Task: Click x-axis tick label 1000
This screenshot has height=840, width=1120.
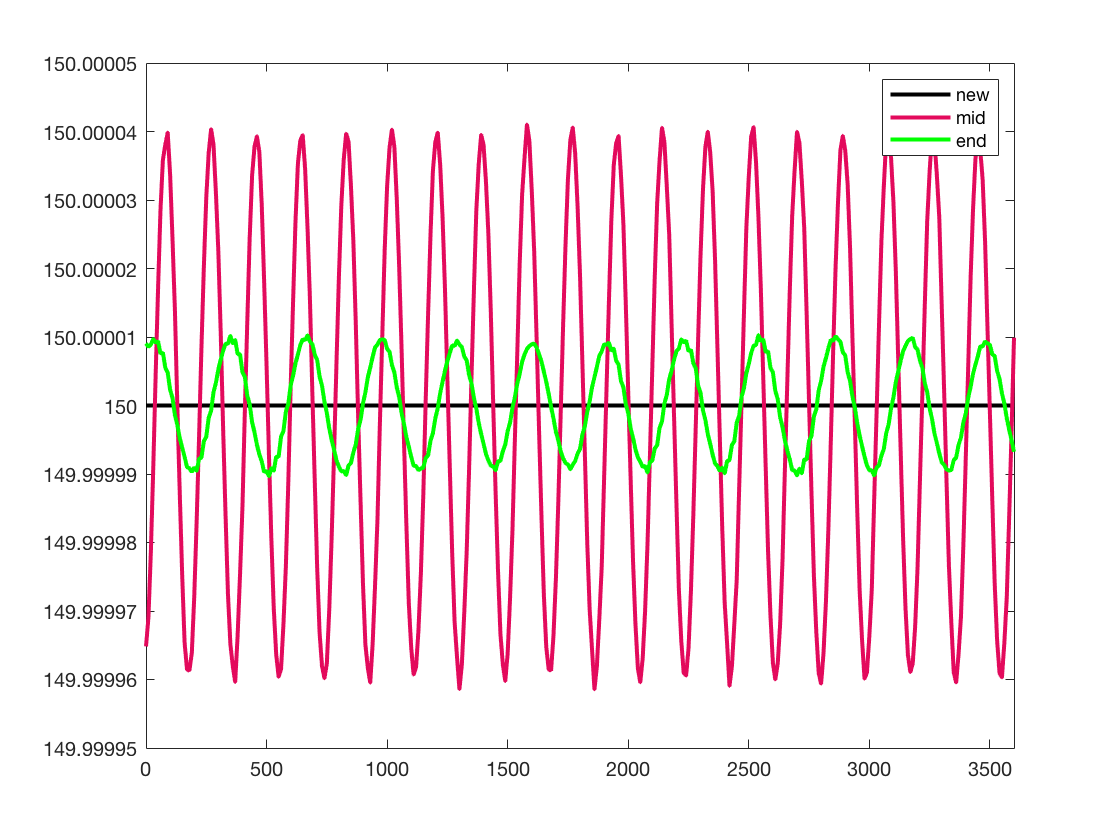Action: (x=387, y=769)
